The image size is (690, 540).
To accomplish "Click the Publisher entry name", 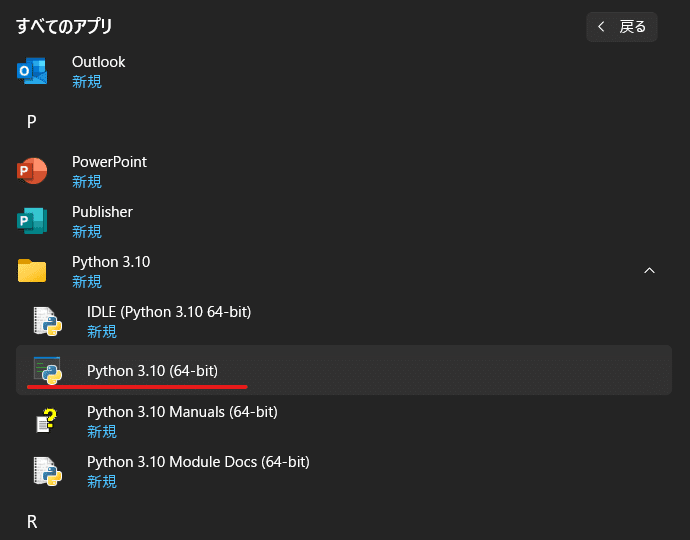I will (102, 212).
